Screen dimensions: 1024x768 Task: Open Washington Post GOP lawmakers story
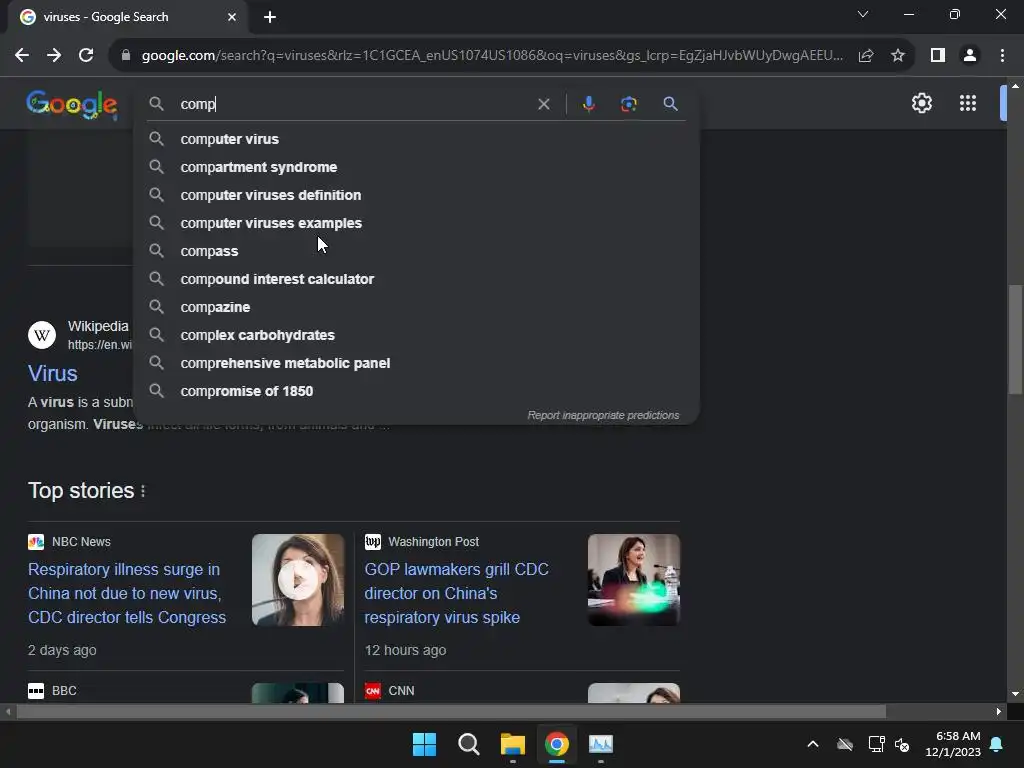[x=456, y=593]
